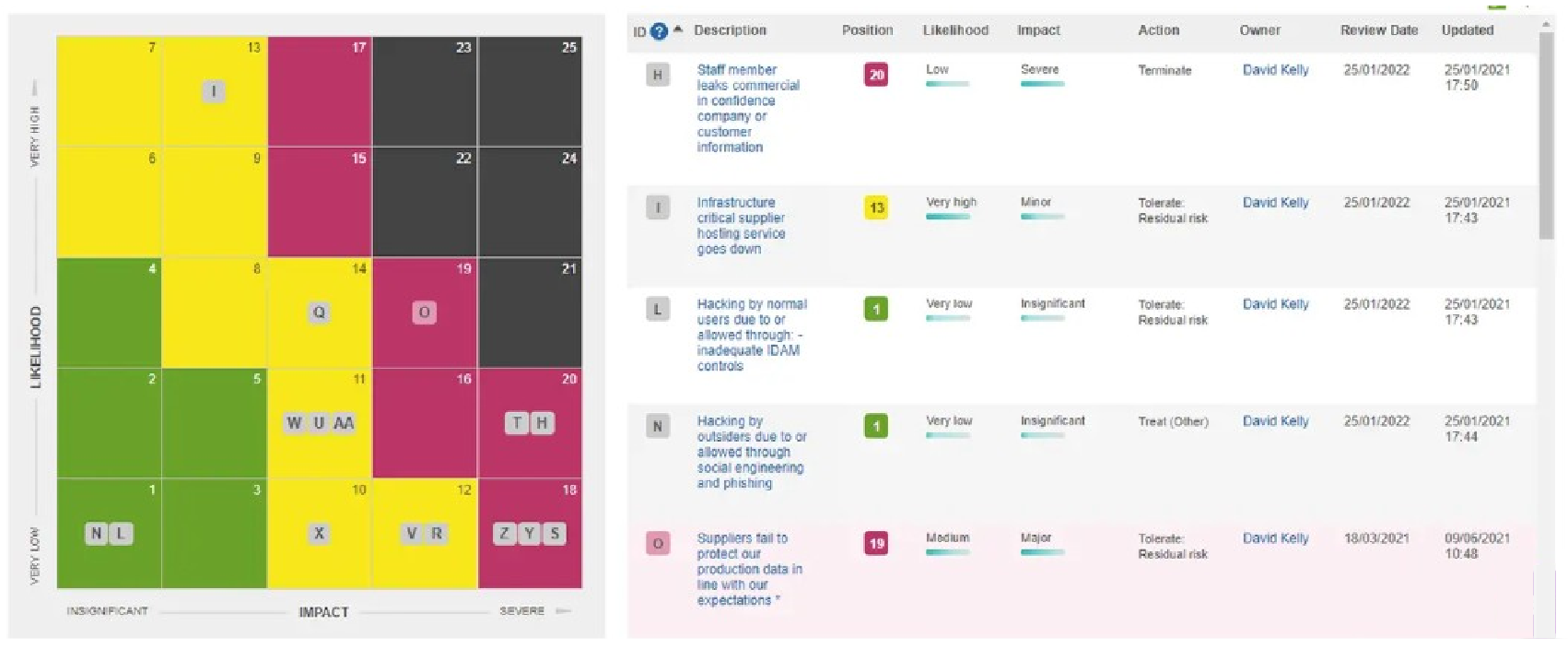Select risk marker V in cell 12

coord(412,534)
